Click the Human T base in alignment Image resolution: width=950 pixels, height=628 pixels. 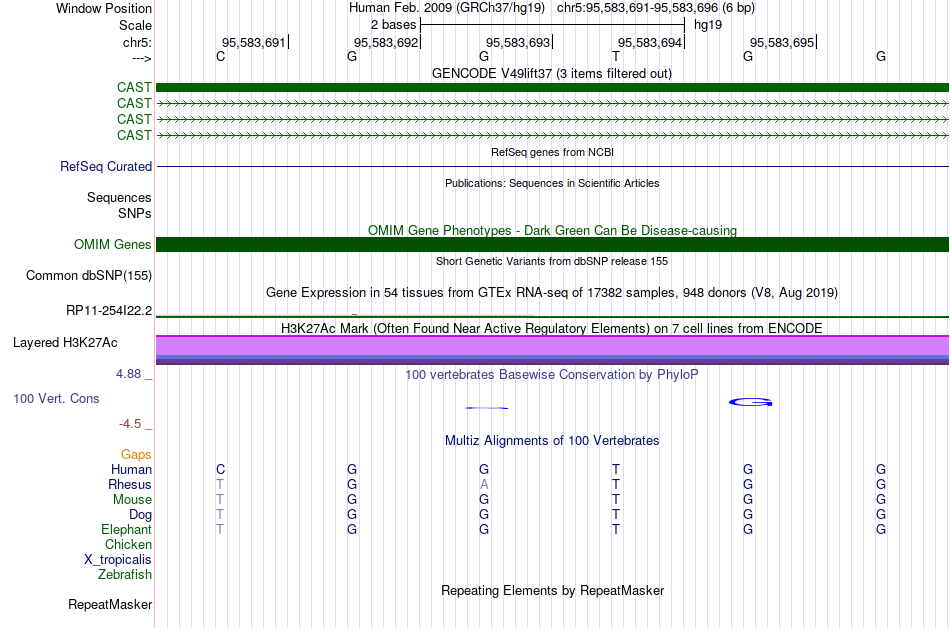[x=616, y=469]
